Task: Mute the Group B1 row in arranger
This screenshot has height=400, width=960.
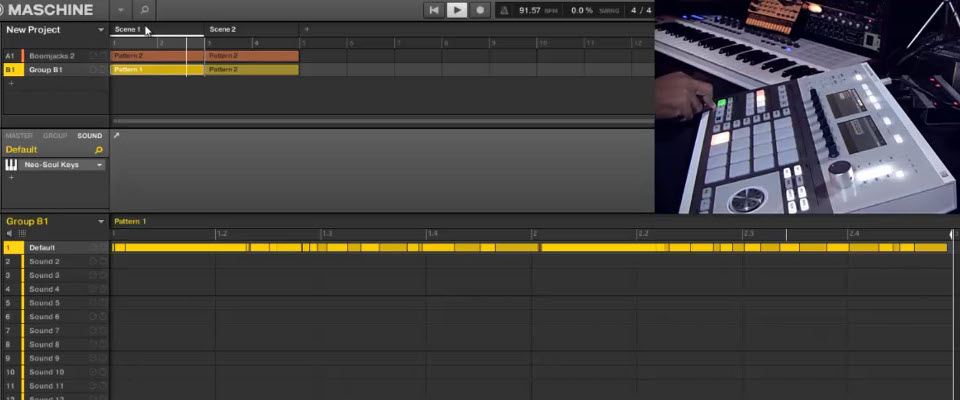Action: point(93,70)
